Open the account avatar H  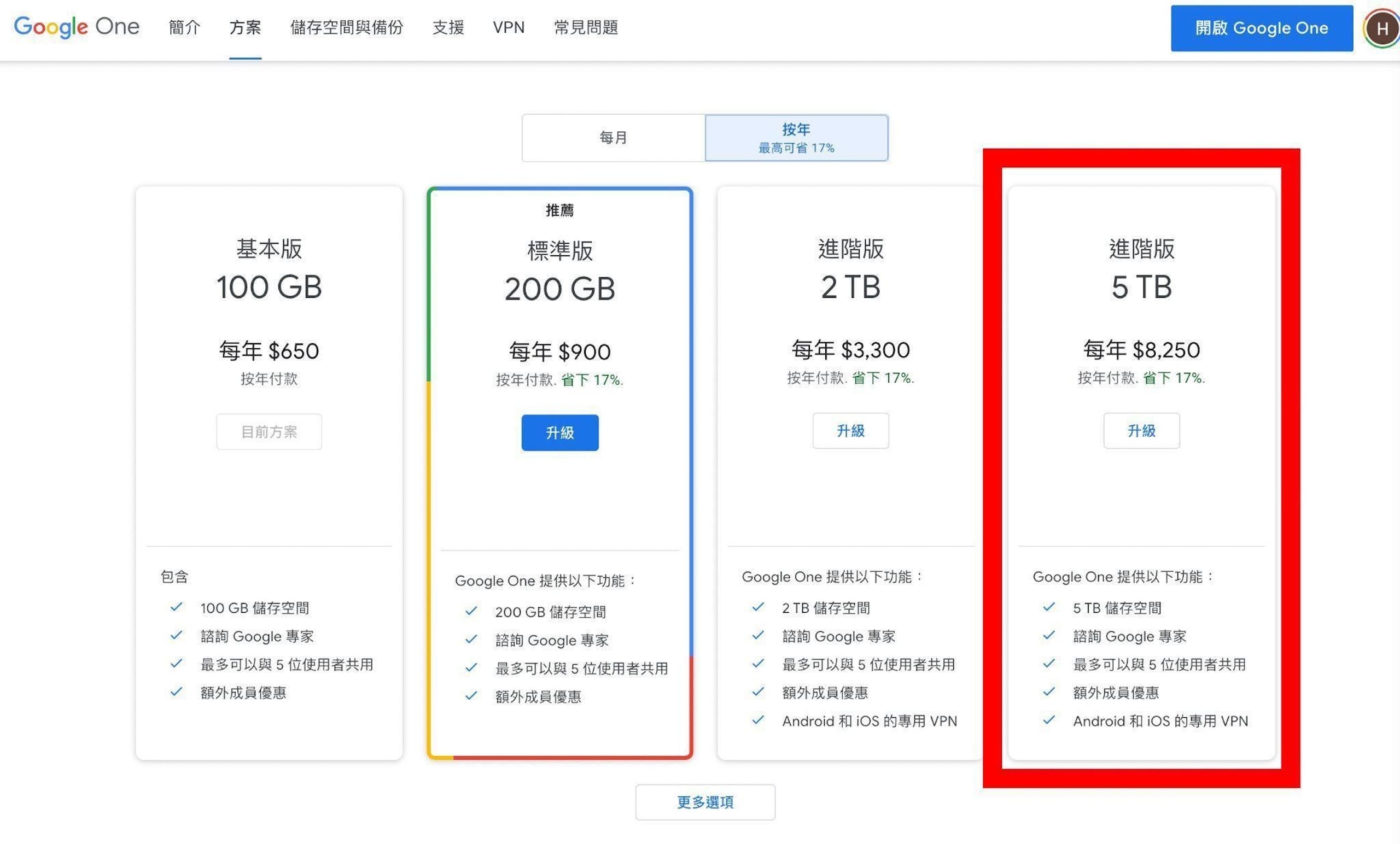[1382, 28]
